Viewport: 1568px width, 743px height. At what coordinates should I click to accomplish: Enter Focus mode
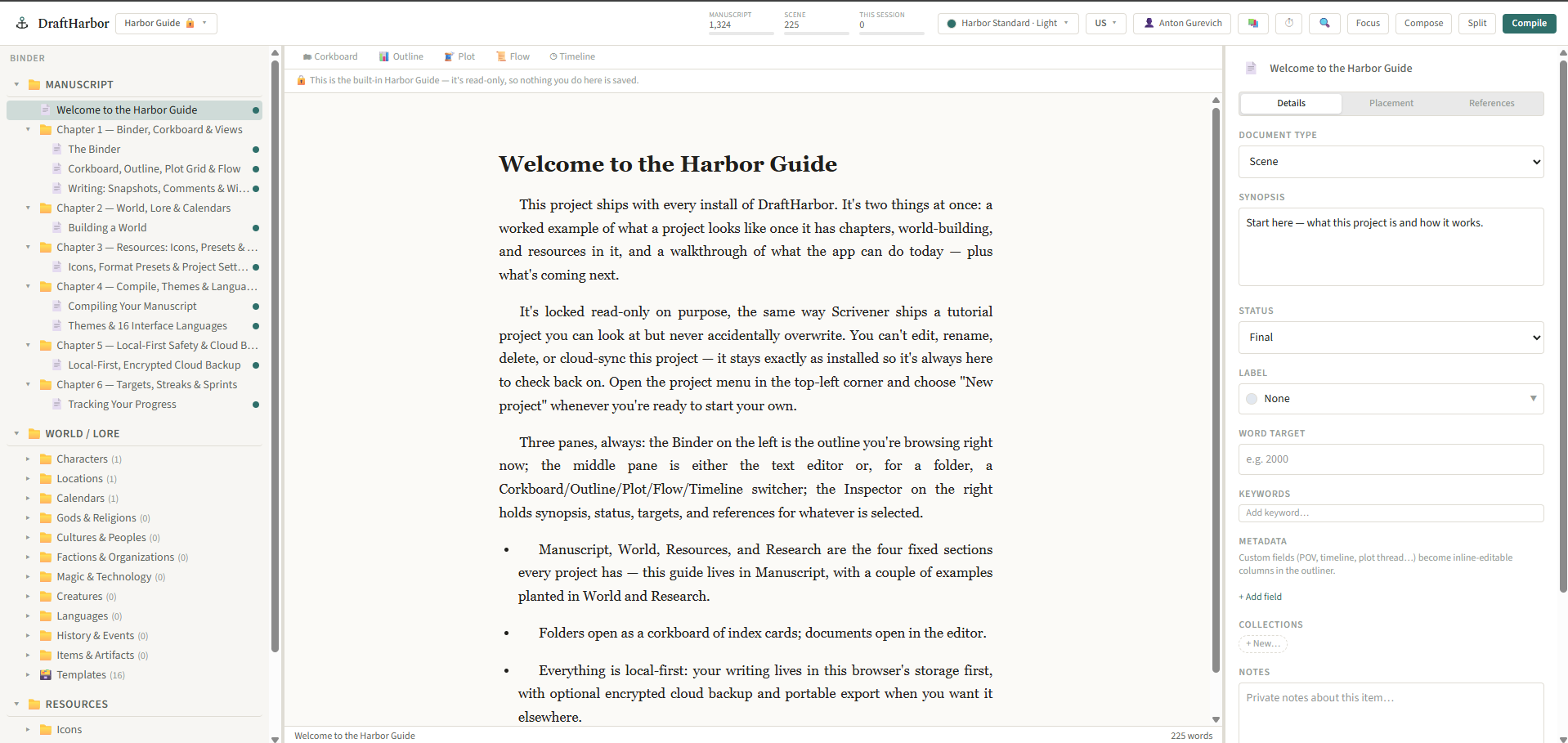coord(1368,23)
